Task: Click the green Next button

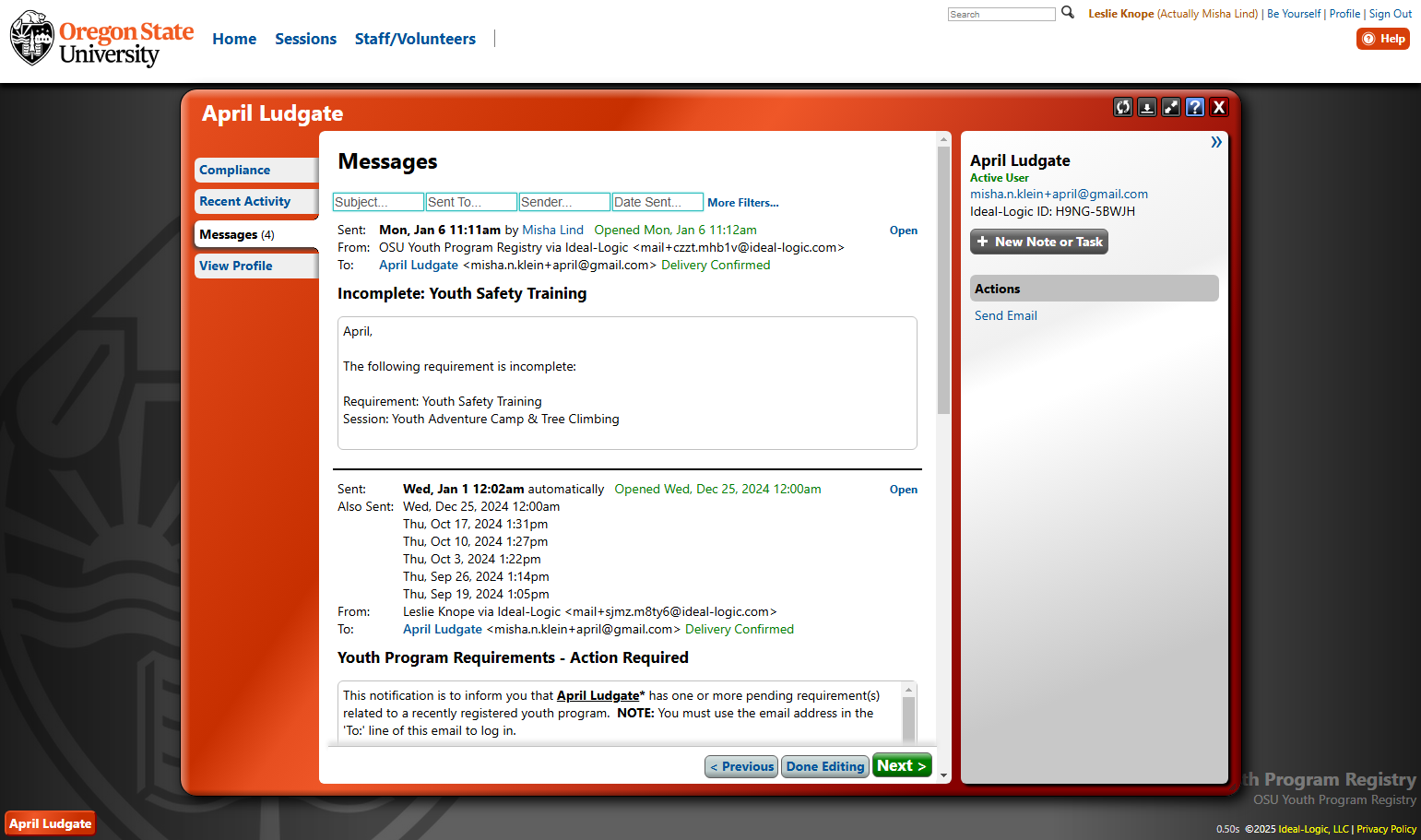Action: click(902, 765)
